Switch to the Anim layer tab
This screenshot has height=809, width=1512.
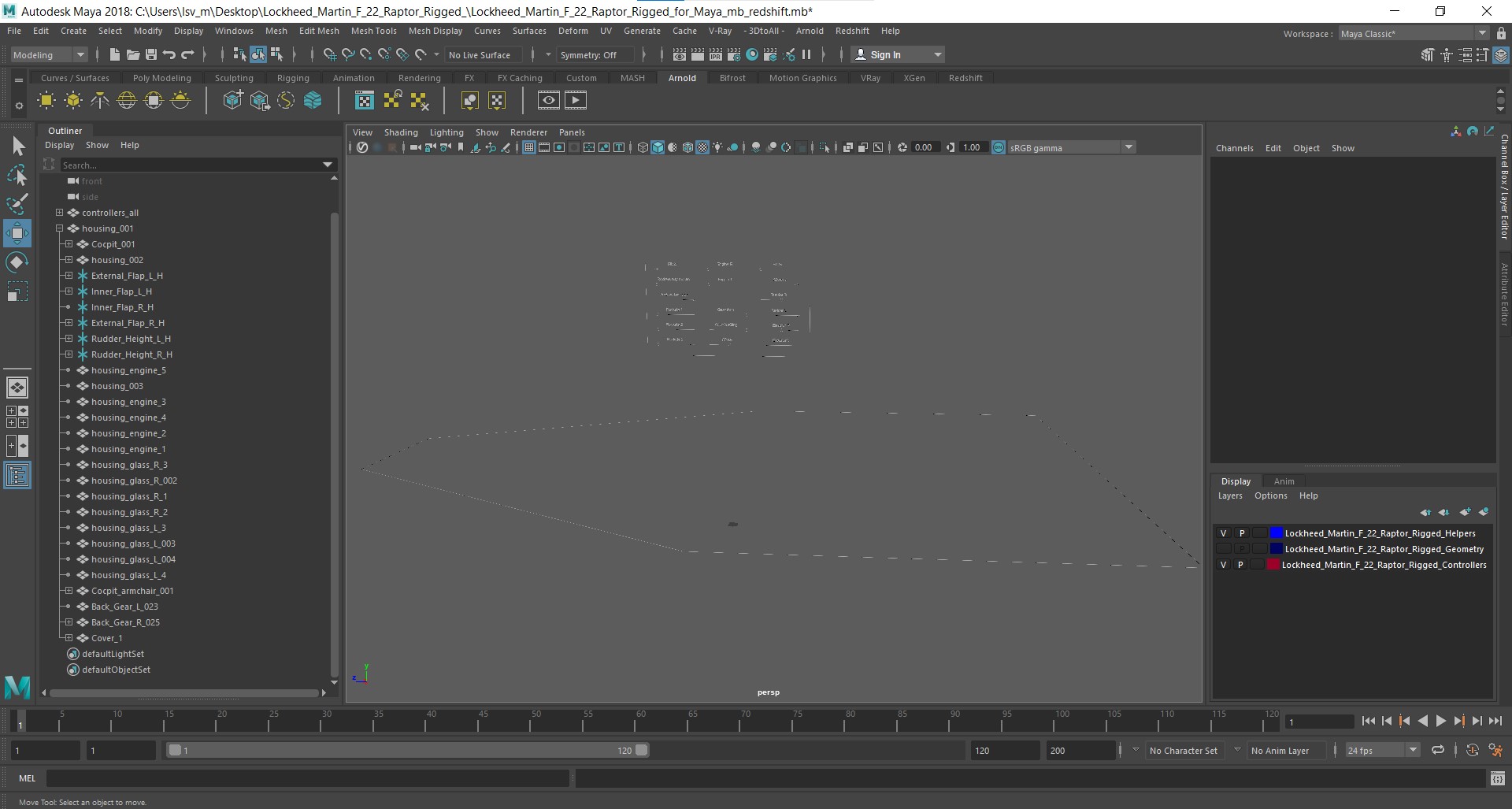[x=1284, y=481]
